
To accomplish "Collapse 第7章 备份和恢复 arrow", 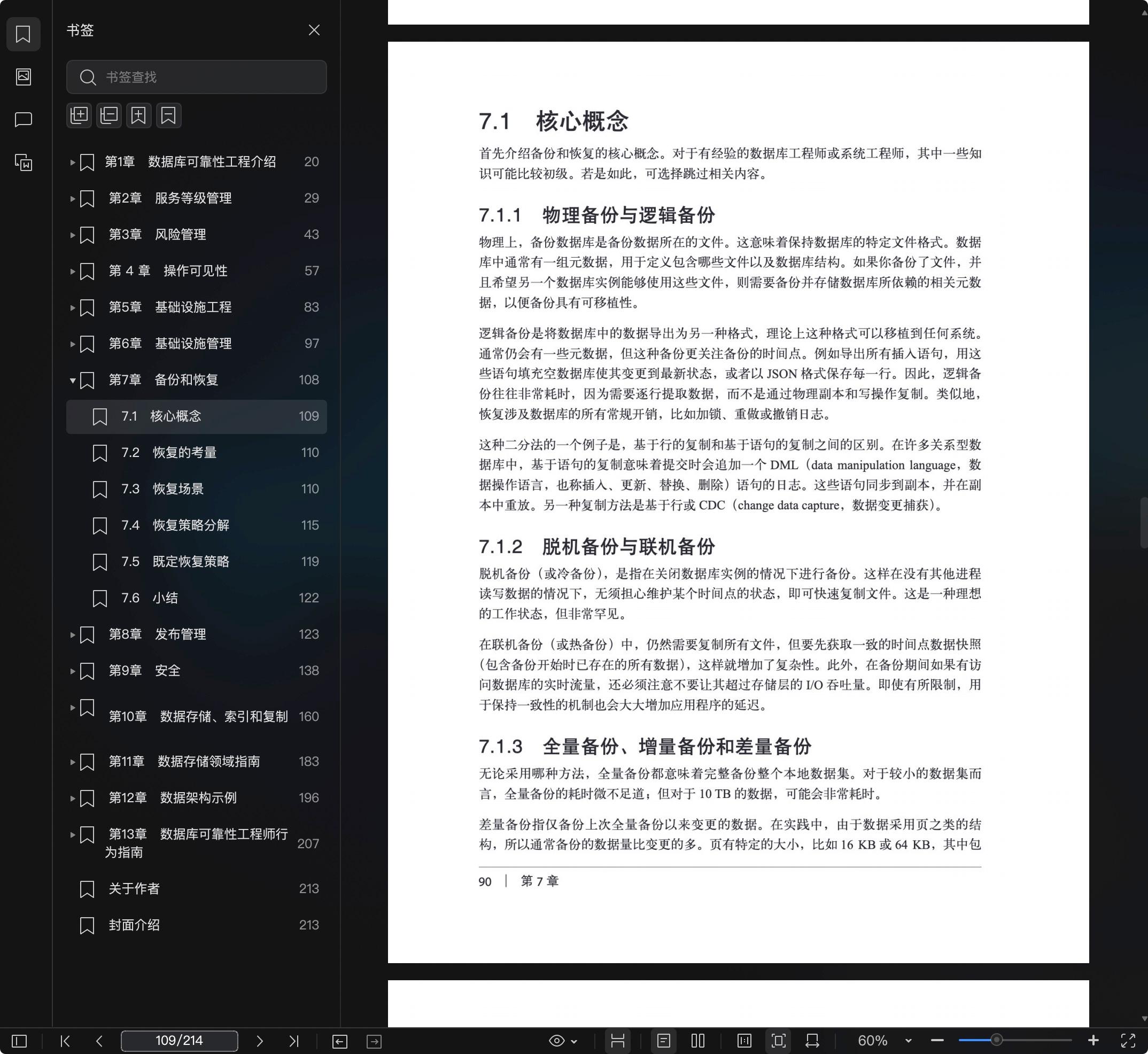I will tap(73, 381).
